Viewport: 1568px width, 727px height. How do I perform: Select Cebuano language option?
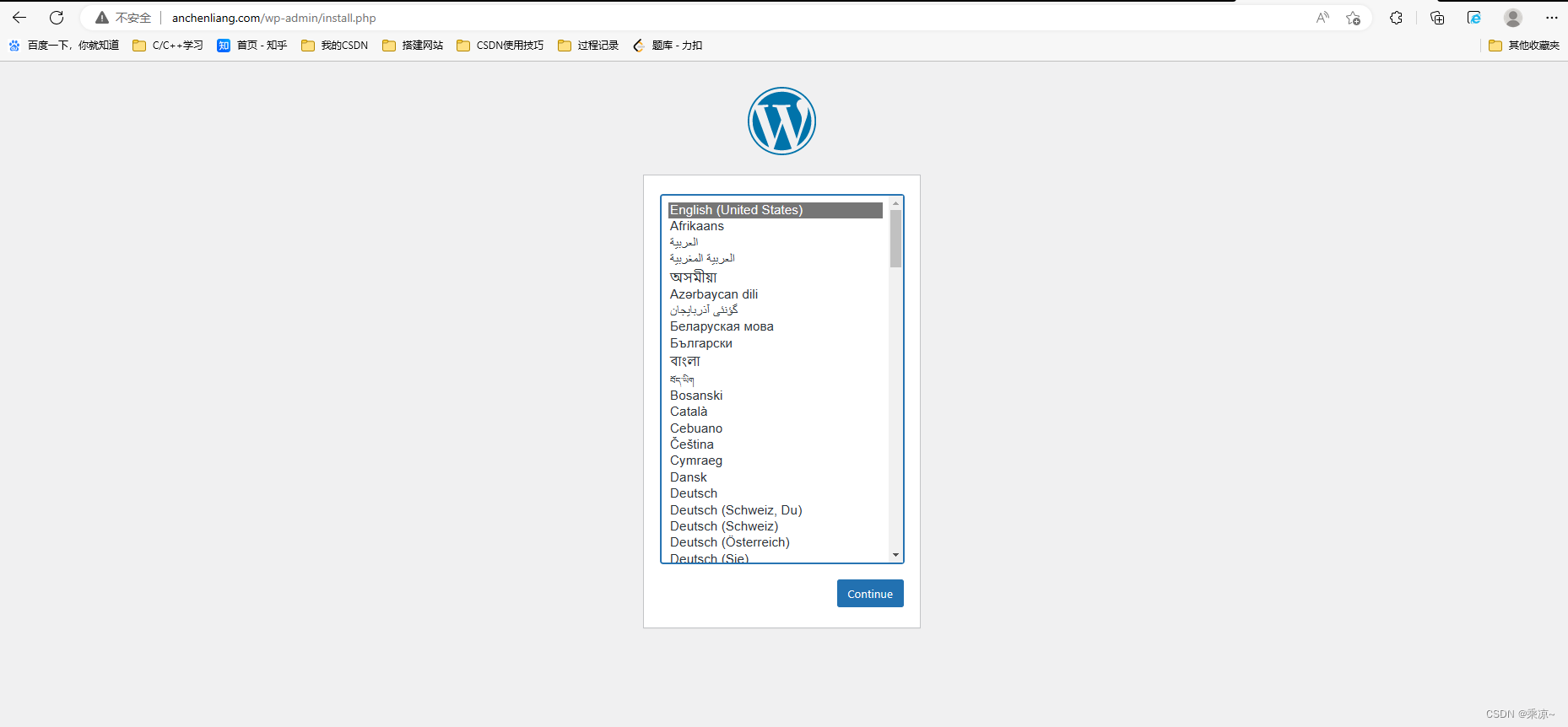pyautogui.click(x=776, y=428)
